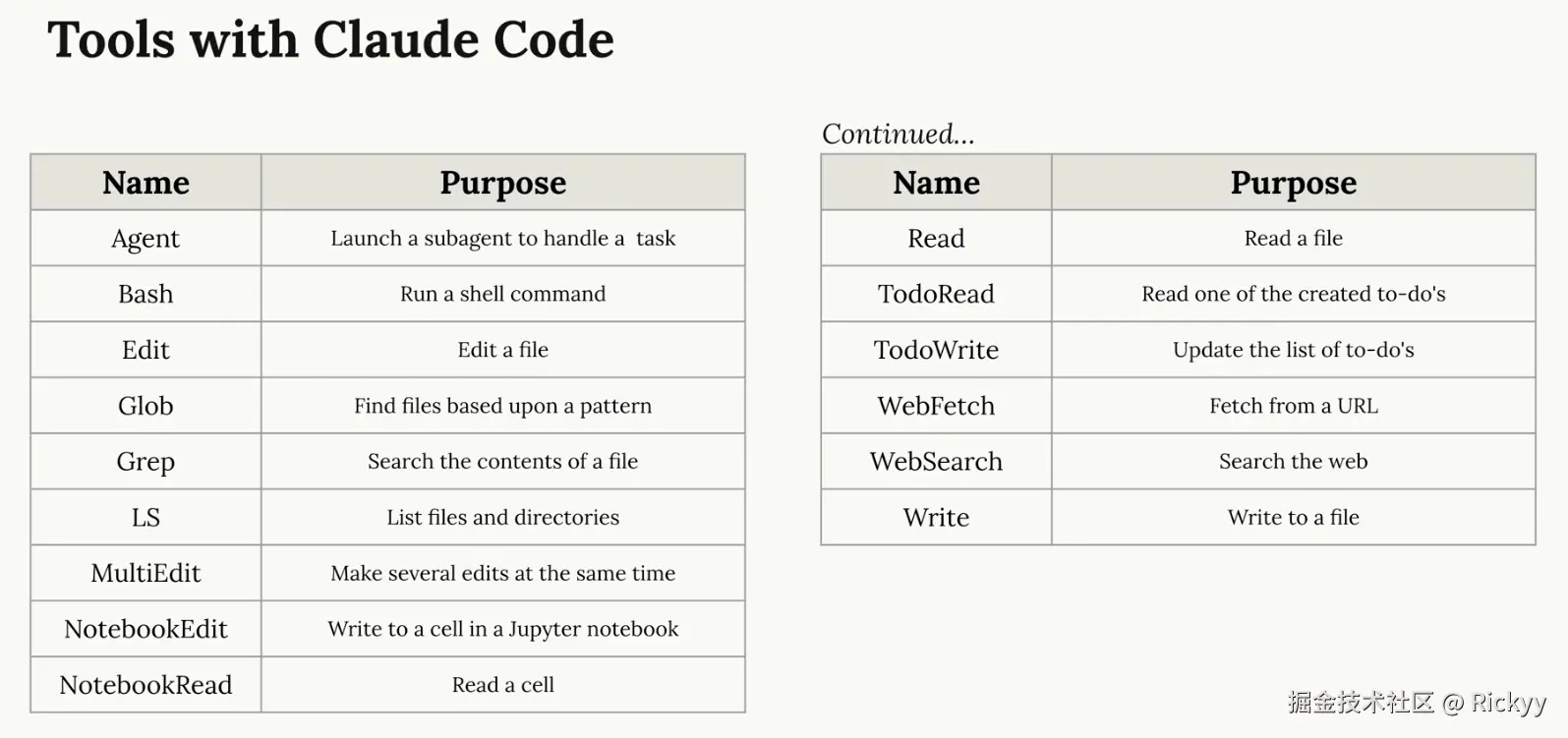Click the Glob tool name
The height and width of the screenshot is (738, 1568).
tap(145, 406)
